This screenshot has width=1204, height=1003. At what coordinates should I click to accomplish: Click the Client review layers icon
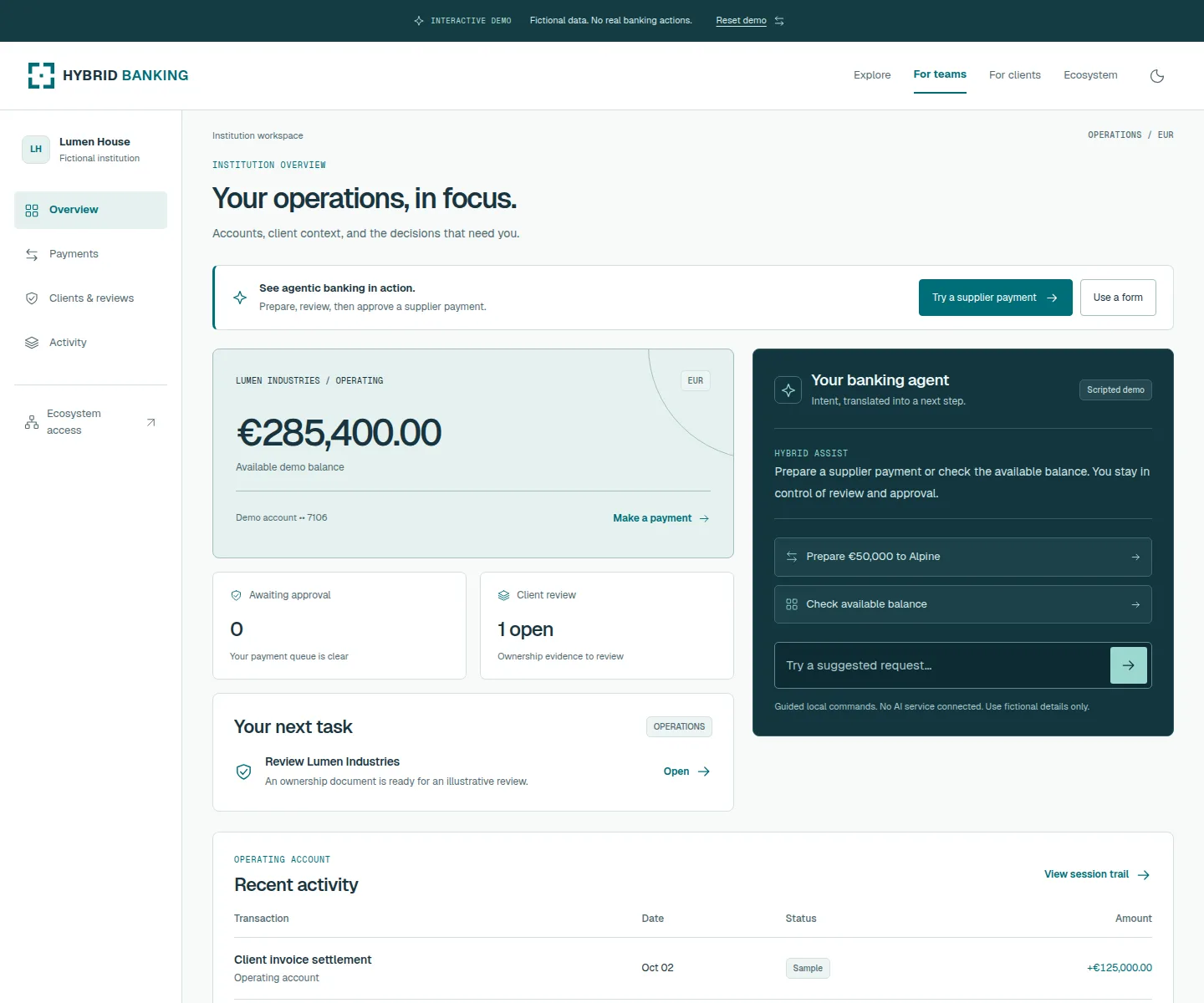coord(503,595)
